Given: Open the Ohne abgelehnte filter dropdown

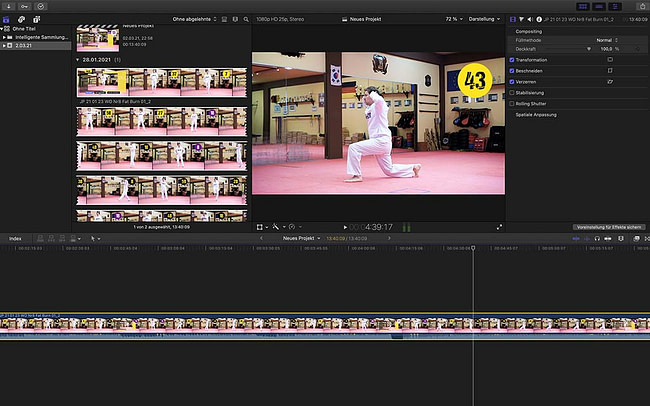Looking at the screenshot, I should point(194,19).
